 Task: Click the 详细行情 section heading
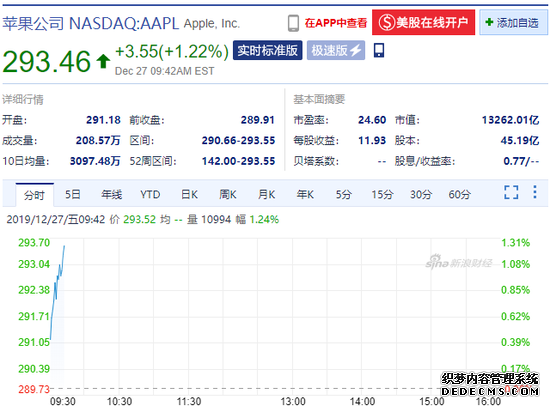(x=23, y=99)
